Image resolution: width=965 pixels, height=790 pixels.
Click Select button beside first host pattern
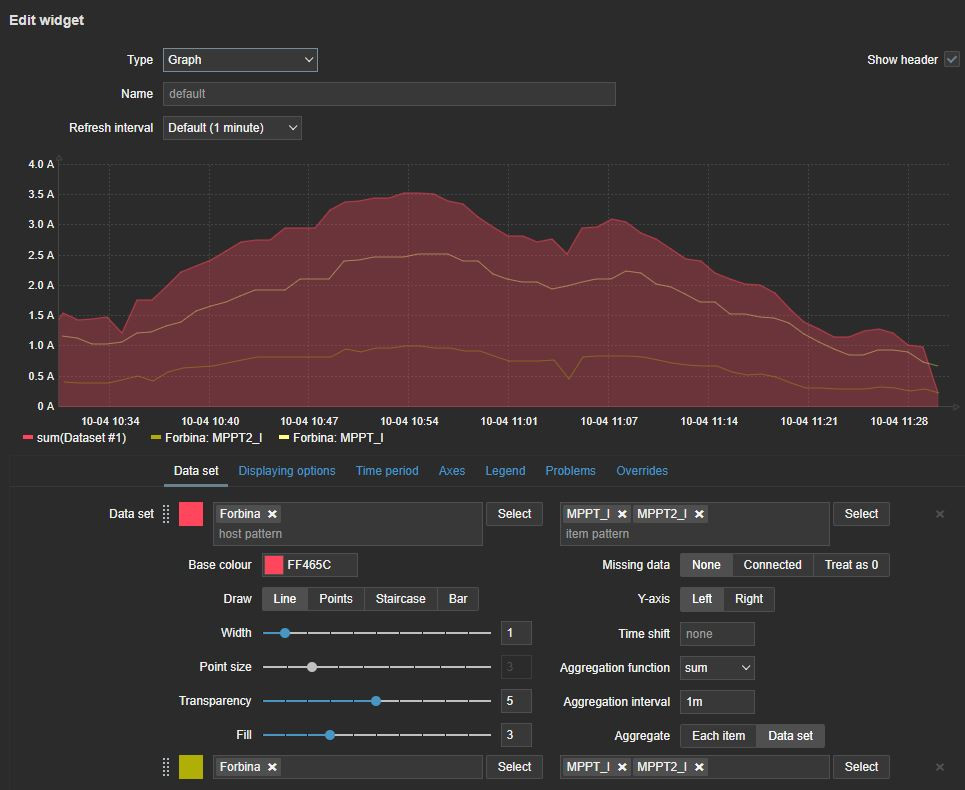[x=514, y=514]
